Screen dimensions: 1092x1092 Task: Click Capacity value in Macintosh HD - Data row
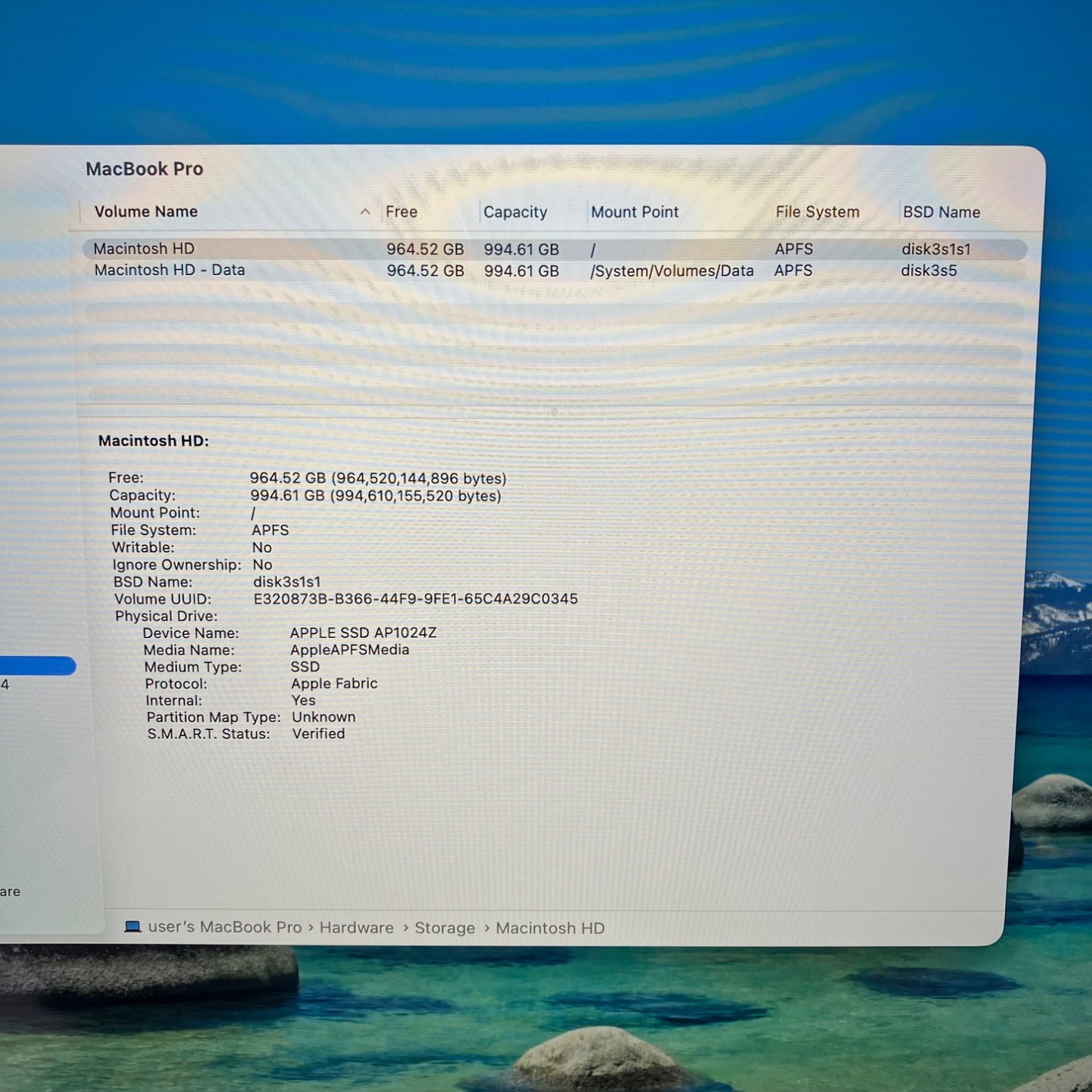521,271
